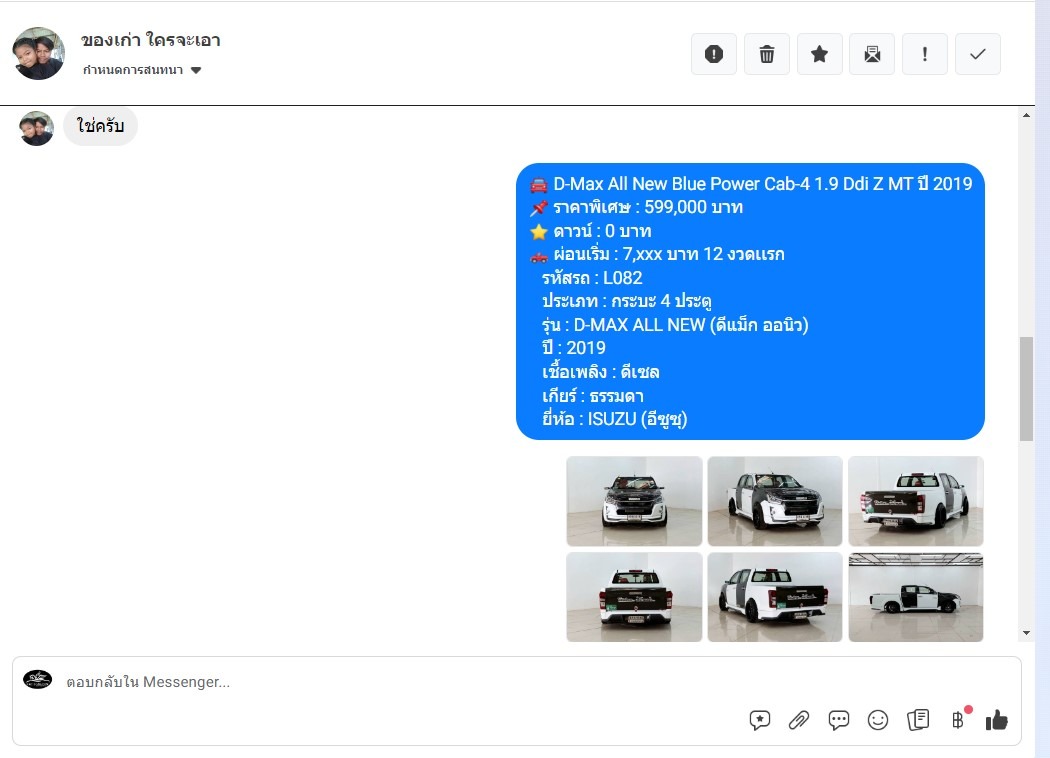Open emoji picker smiley icon

(x=878, y=721)
